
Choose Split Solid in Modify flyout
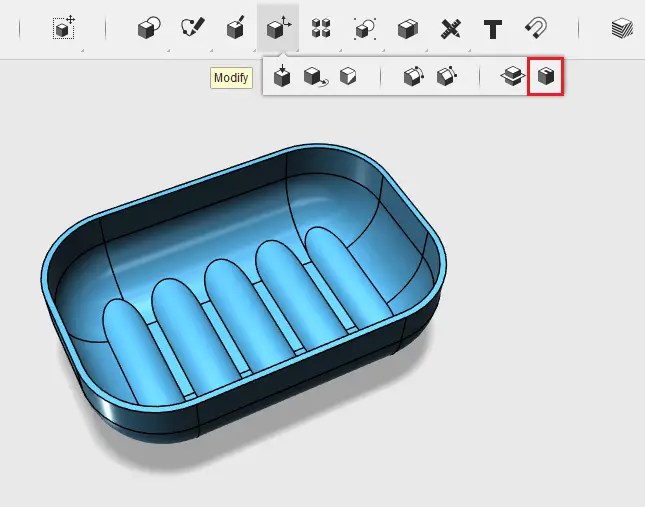click(513, 77)
